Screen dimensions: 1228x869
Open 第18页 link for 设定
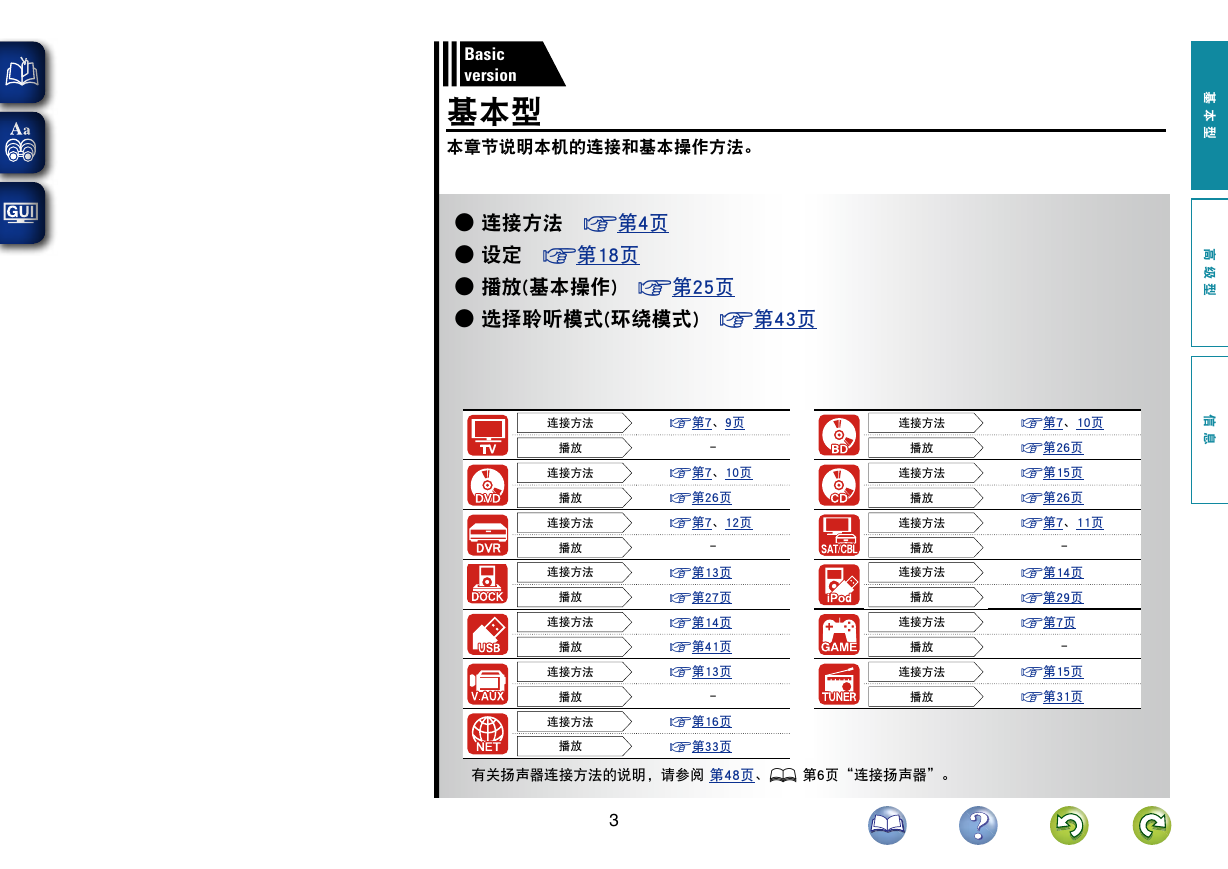click(608, 255)
